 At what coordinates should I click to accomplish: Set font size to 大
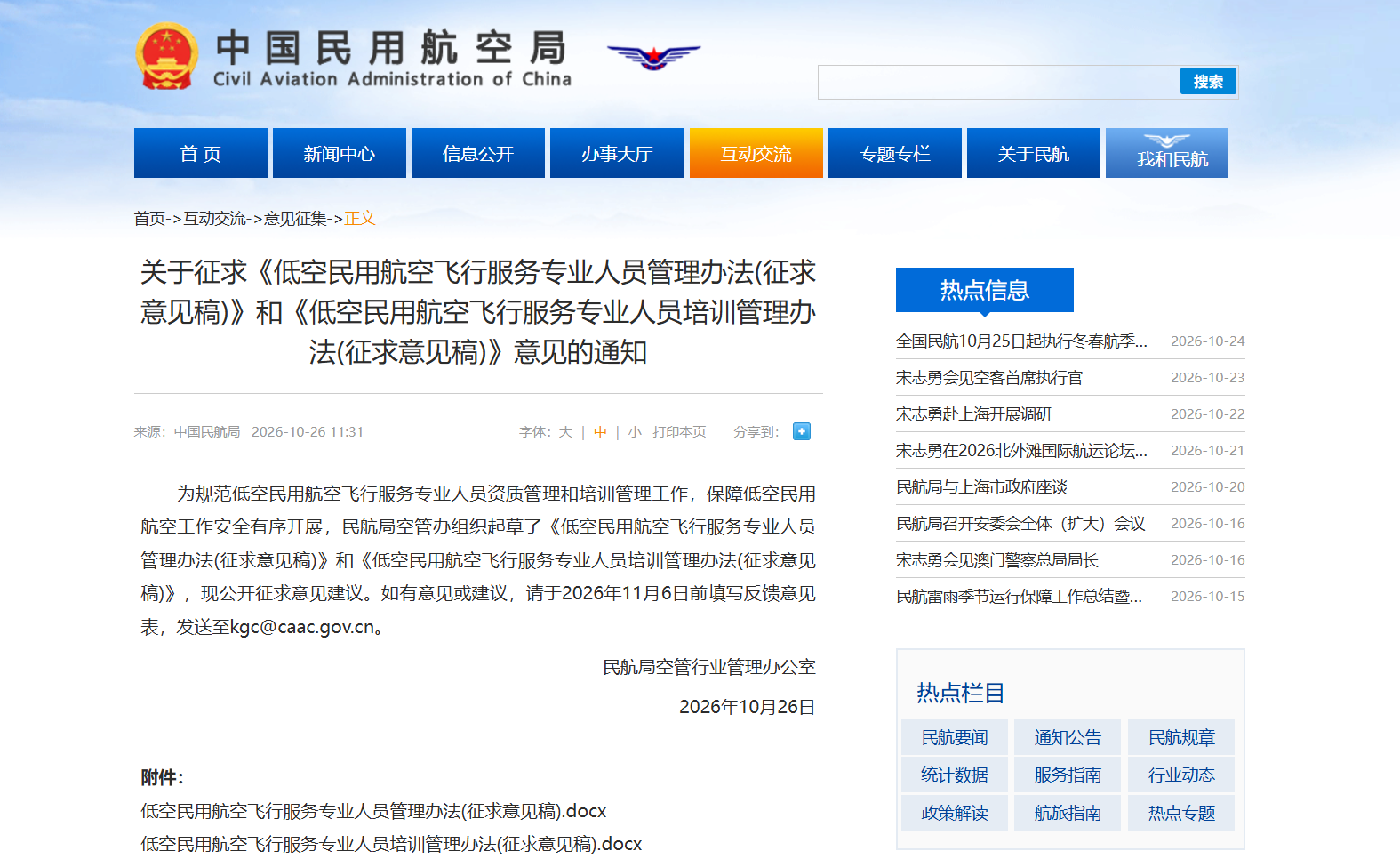coord(565,432)
